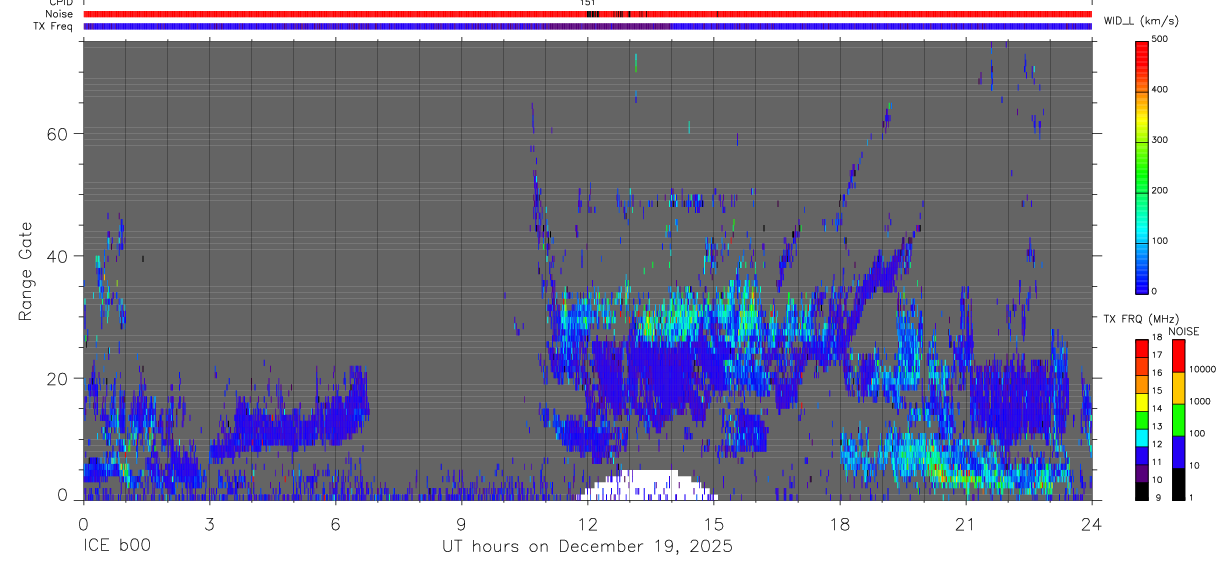Click the 'Noise' bar label
Viewport: 1228px width, 567px height.
60,14
